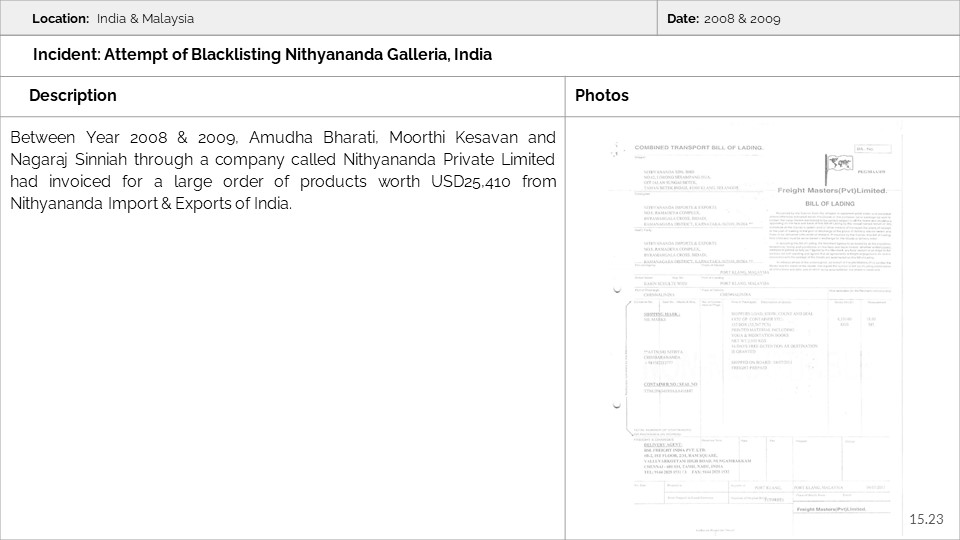The height and width of the screenshot is (540, 960).
Task: Click the Photos column header
Action: [602, 96]
